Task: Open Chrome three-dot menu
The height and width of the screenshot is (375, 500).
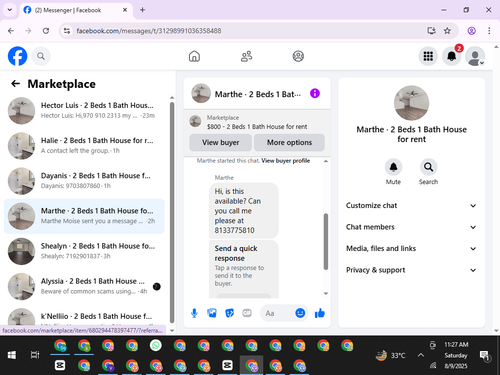Action: [x=489, y=31]
